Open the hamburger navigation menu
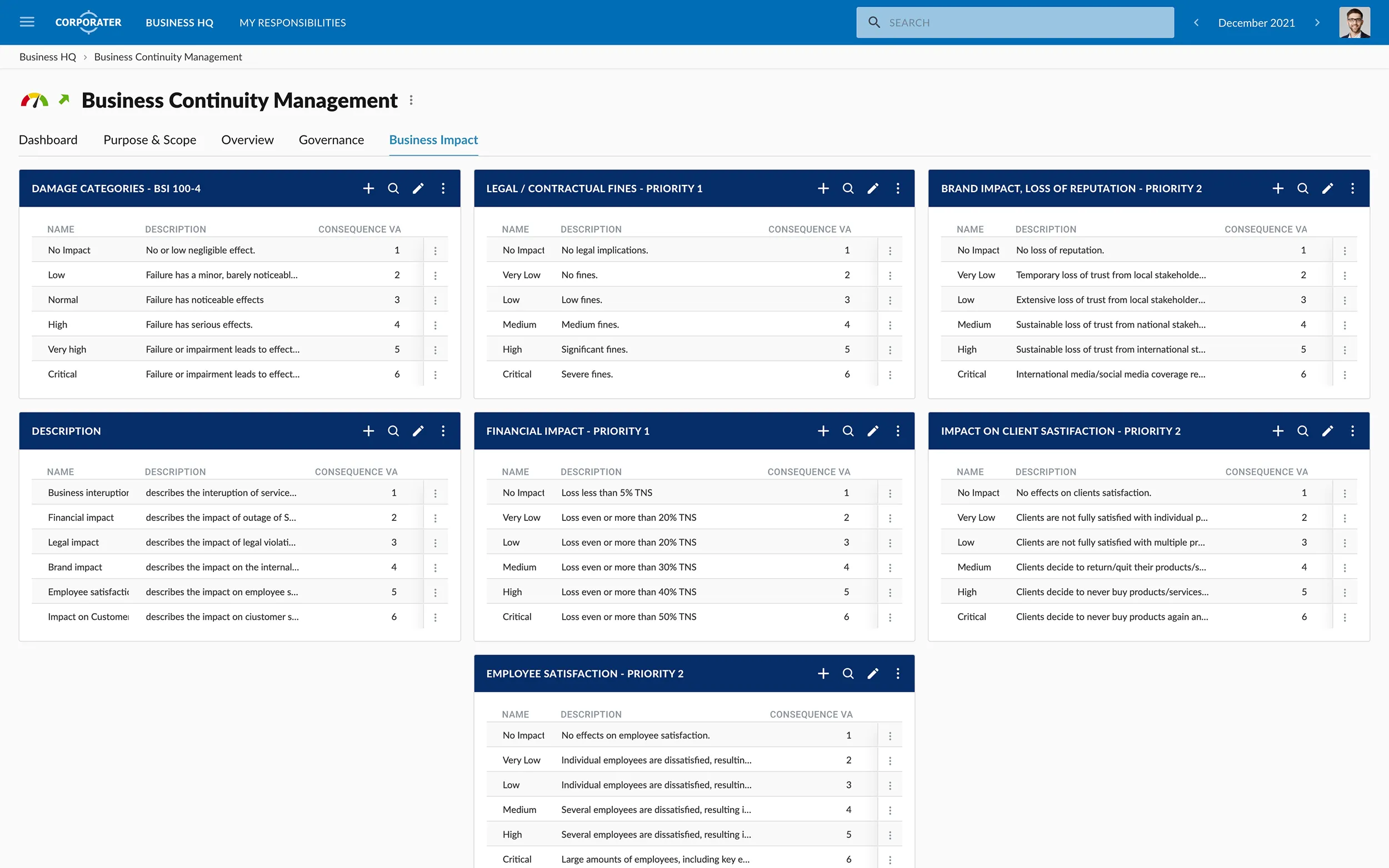 (27, 22)
